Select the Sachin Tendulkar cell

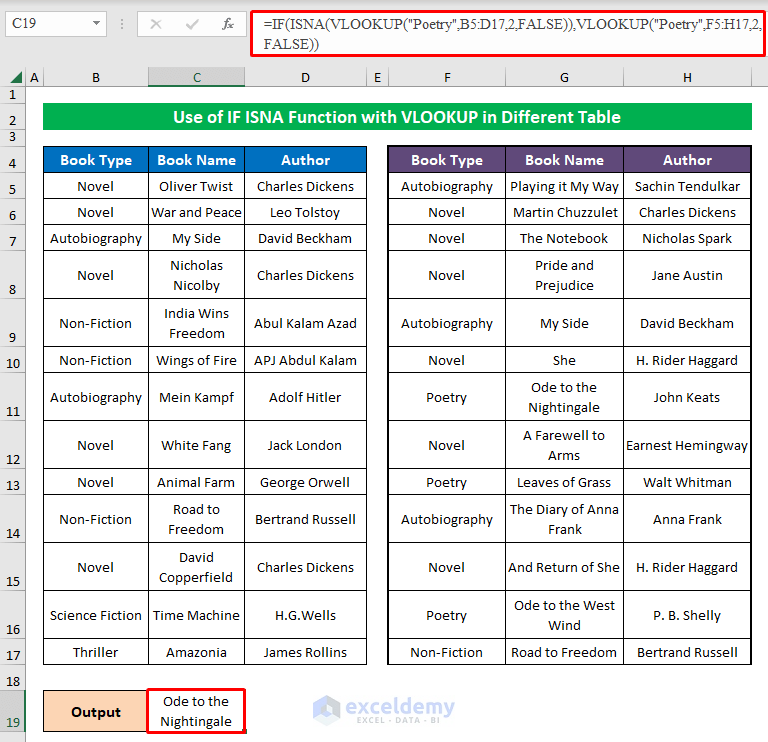click(687, 186)
